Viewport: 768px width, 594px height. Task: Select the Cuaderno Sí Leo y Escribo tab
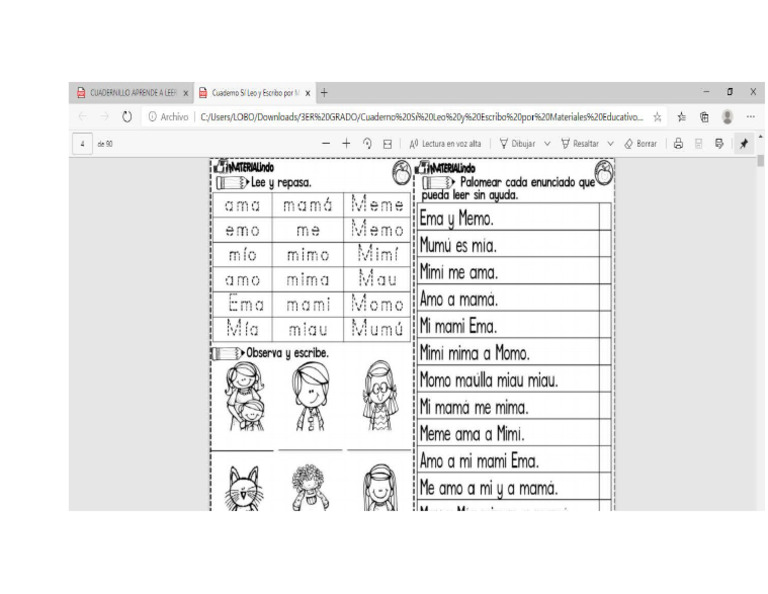[x=255, y=93]
